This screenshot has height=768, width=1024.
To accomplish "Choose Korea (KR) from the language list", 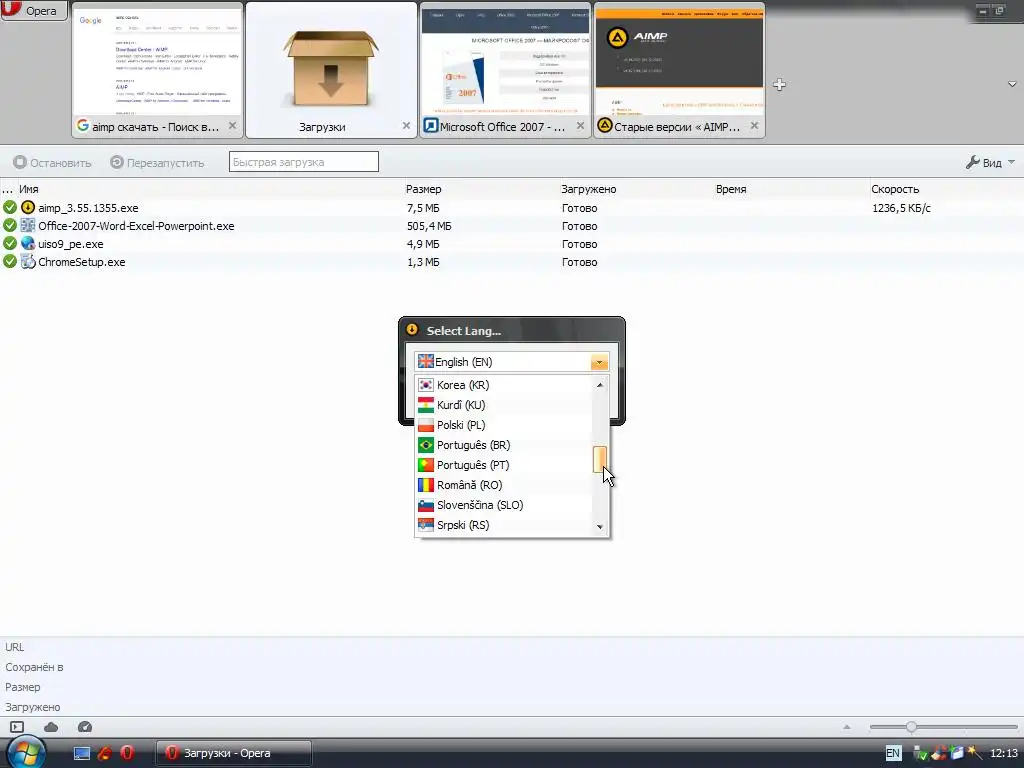I will coord(504,385).
